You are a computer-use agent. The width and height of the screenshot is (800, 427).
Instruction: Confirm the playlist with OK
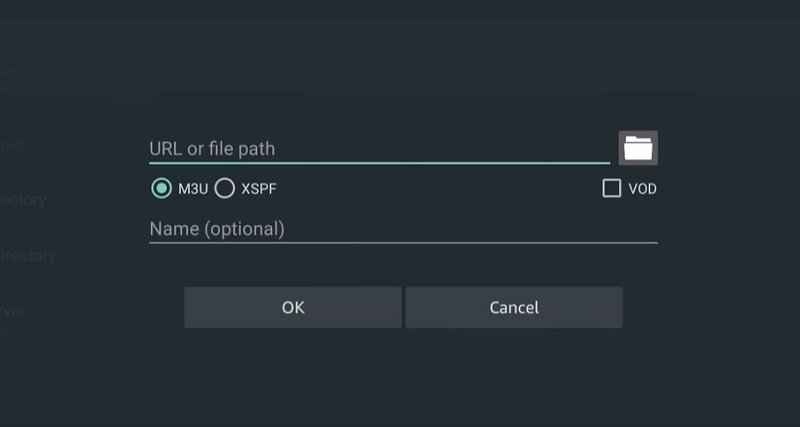[x=293, y=307]
